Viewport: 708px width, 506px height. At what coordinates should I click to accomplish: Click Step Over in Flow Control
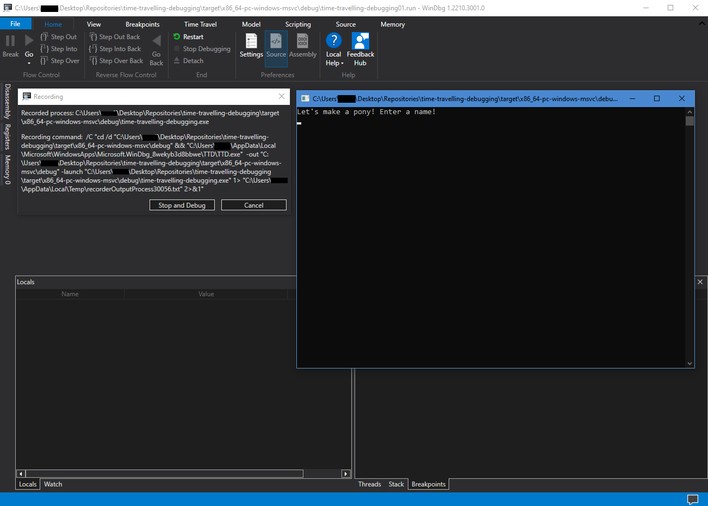[x=60, y=60]
